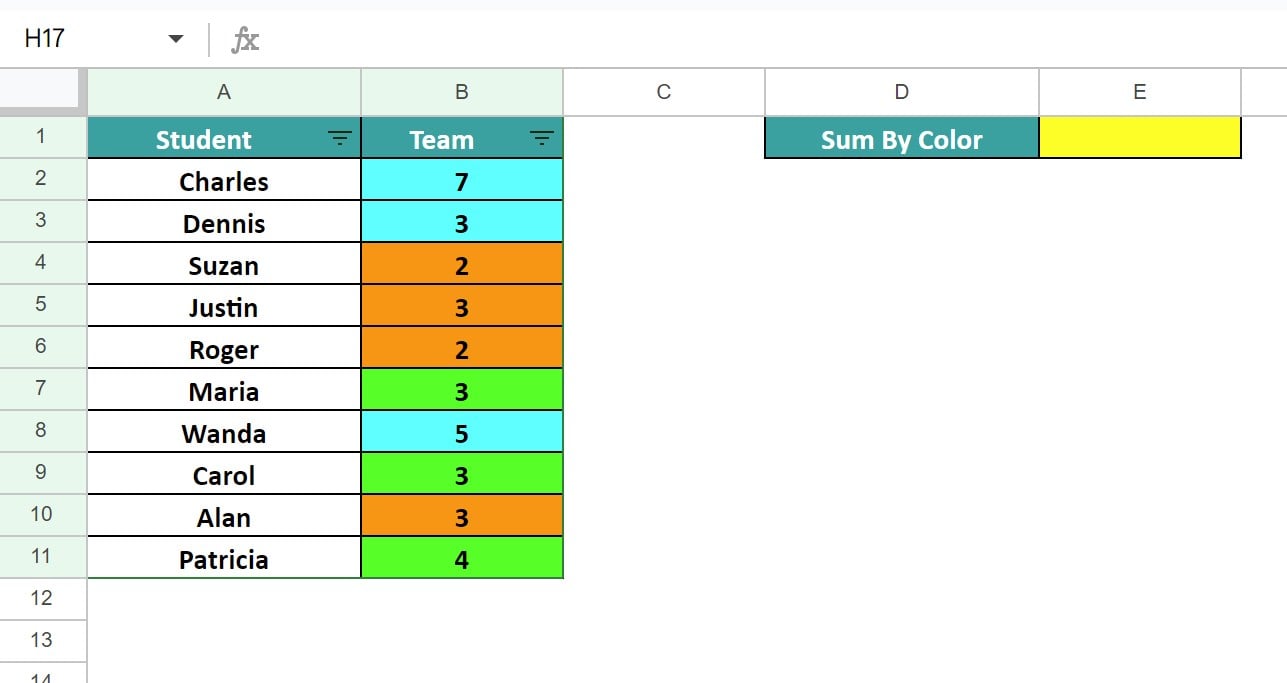Click the green cell next to Patricia
The height and width of the screenshot is (683, 1287).
tap(462, 559)
